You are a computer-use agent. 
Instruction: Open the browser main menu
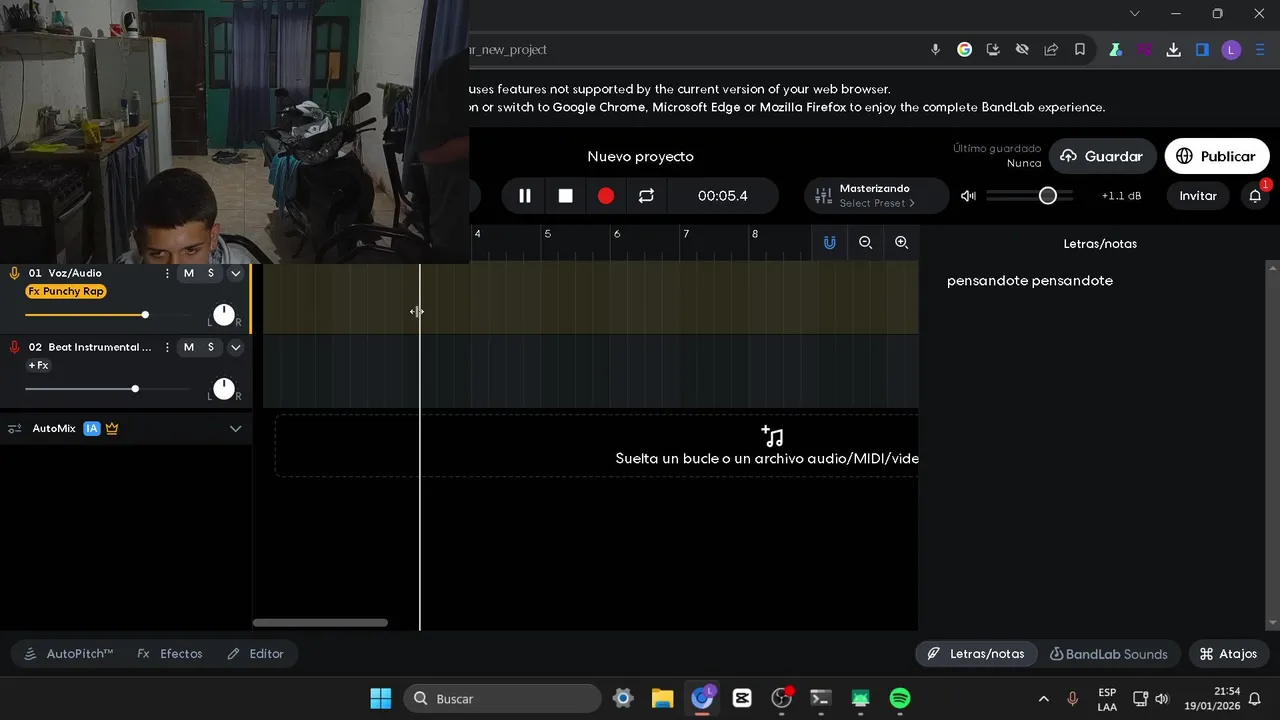1260,49
